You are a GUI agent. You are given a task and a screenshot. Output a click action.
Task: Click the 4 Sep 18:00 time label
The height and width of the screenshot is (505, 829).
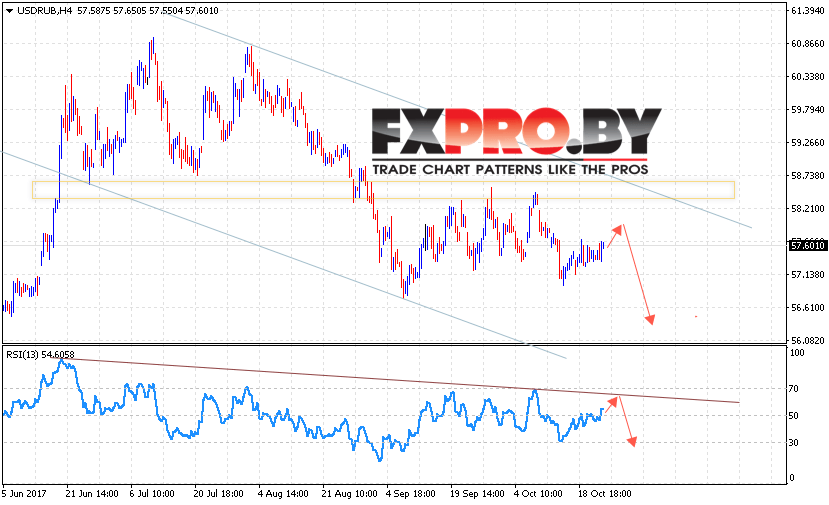click(x=411, y=494)
